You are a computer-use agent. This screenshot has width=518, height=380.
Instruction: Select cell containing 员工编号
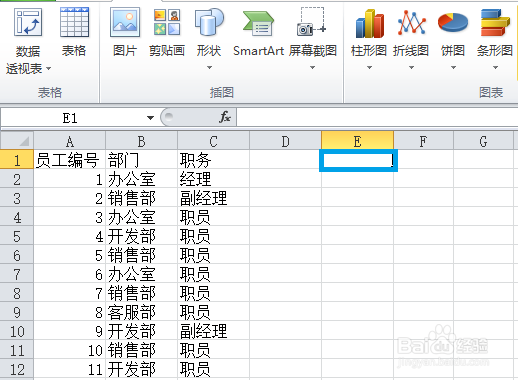pyautogui.click(x=70, y=160)
